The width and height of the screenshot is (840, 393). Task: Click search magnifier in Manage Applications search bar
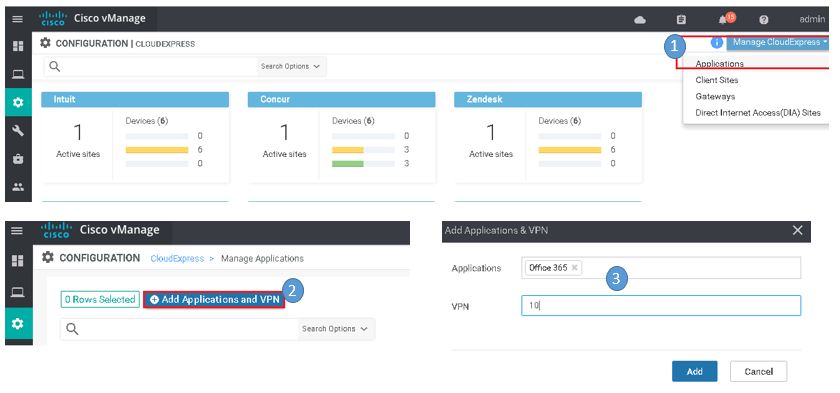coord(72,329)
